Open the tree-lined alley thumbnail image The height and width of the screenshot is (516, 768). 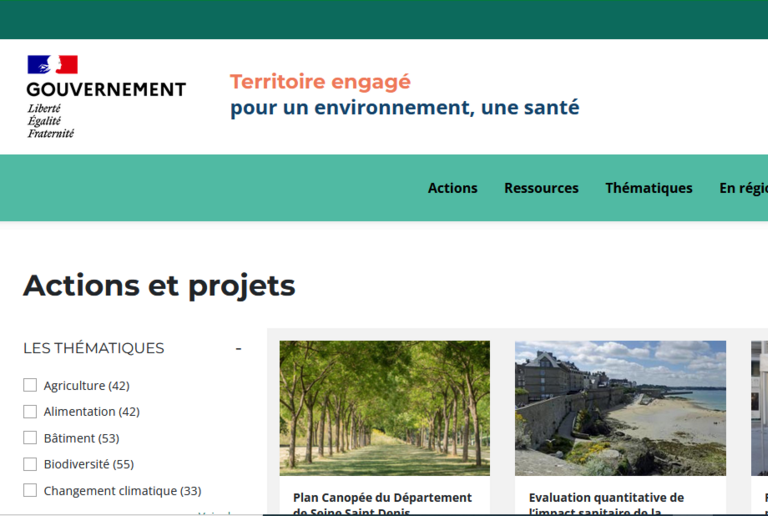point(384,408)
